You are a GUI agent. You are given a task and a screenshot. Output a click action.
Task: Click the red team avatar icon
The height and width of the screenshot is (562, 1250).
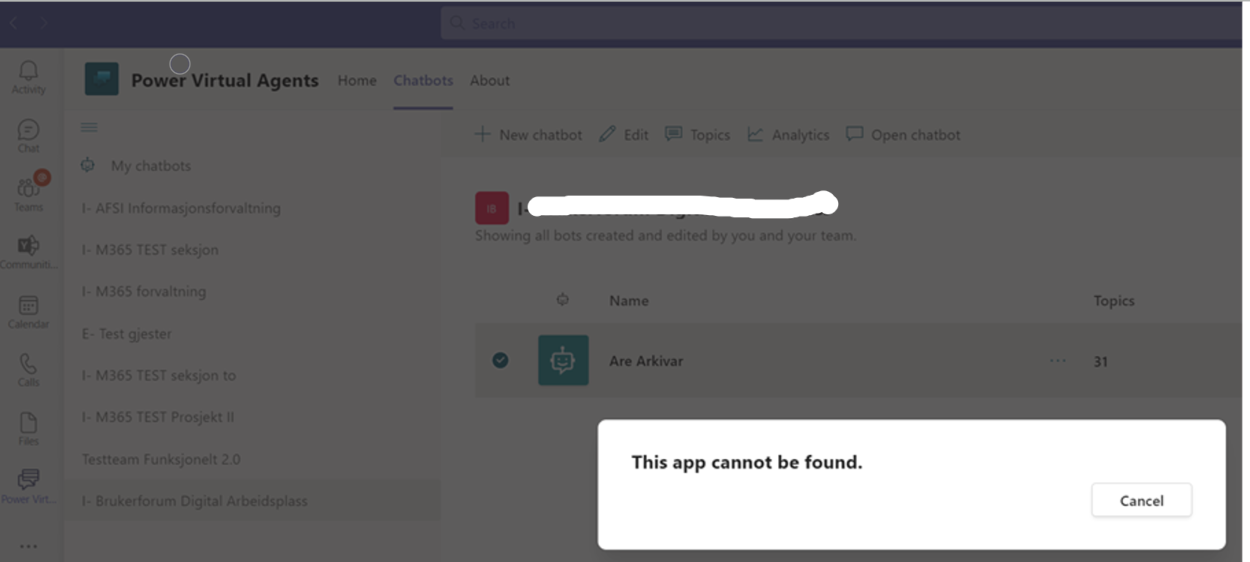491,208
